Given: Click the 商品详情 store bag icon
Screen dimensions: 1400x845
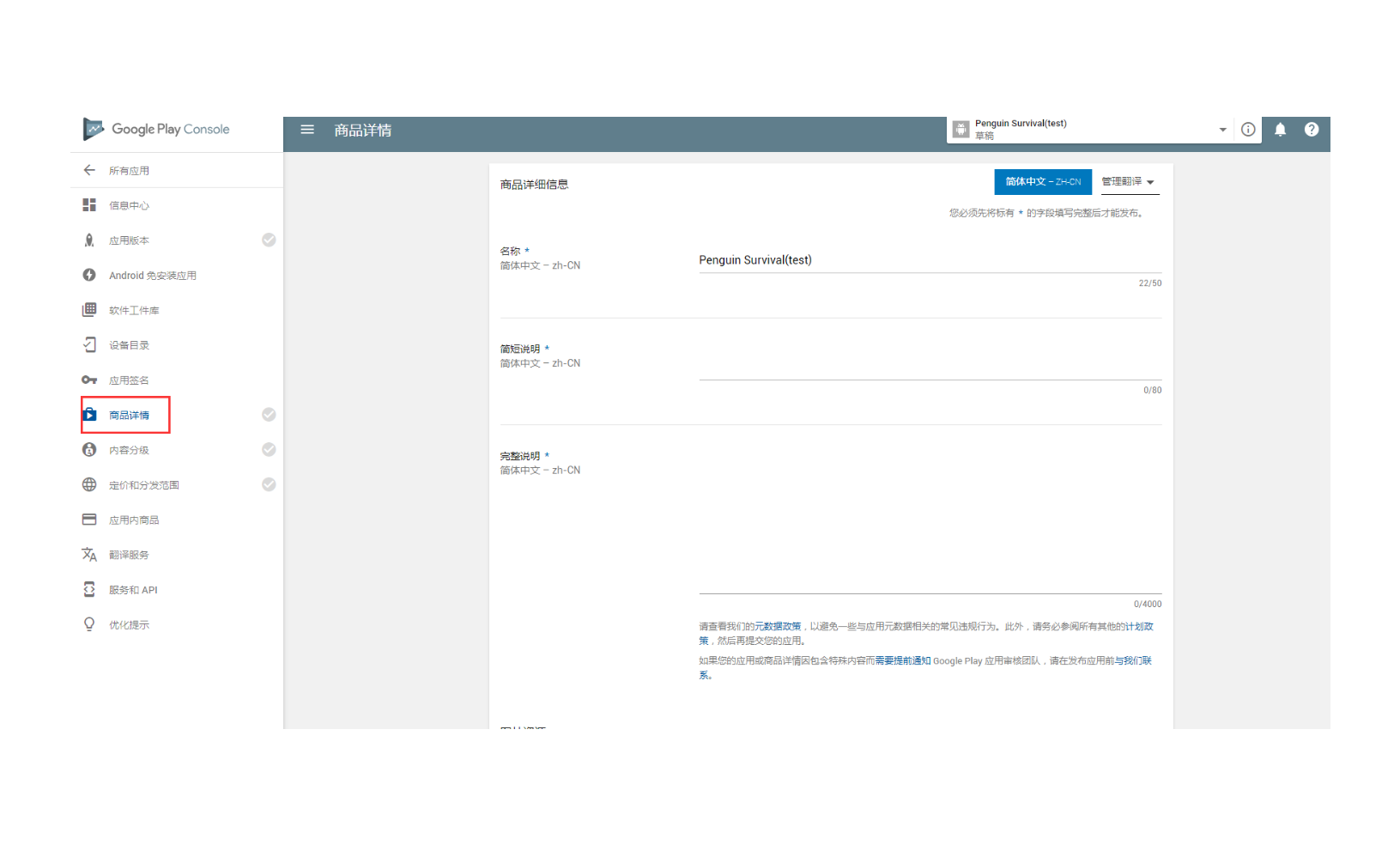Looking at the screenshot, I should [x=89, y=415].
